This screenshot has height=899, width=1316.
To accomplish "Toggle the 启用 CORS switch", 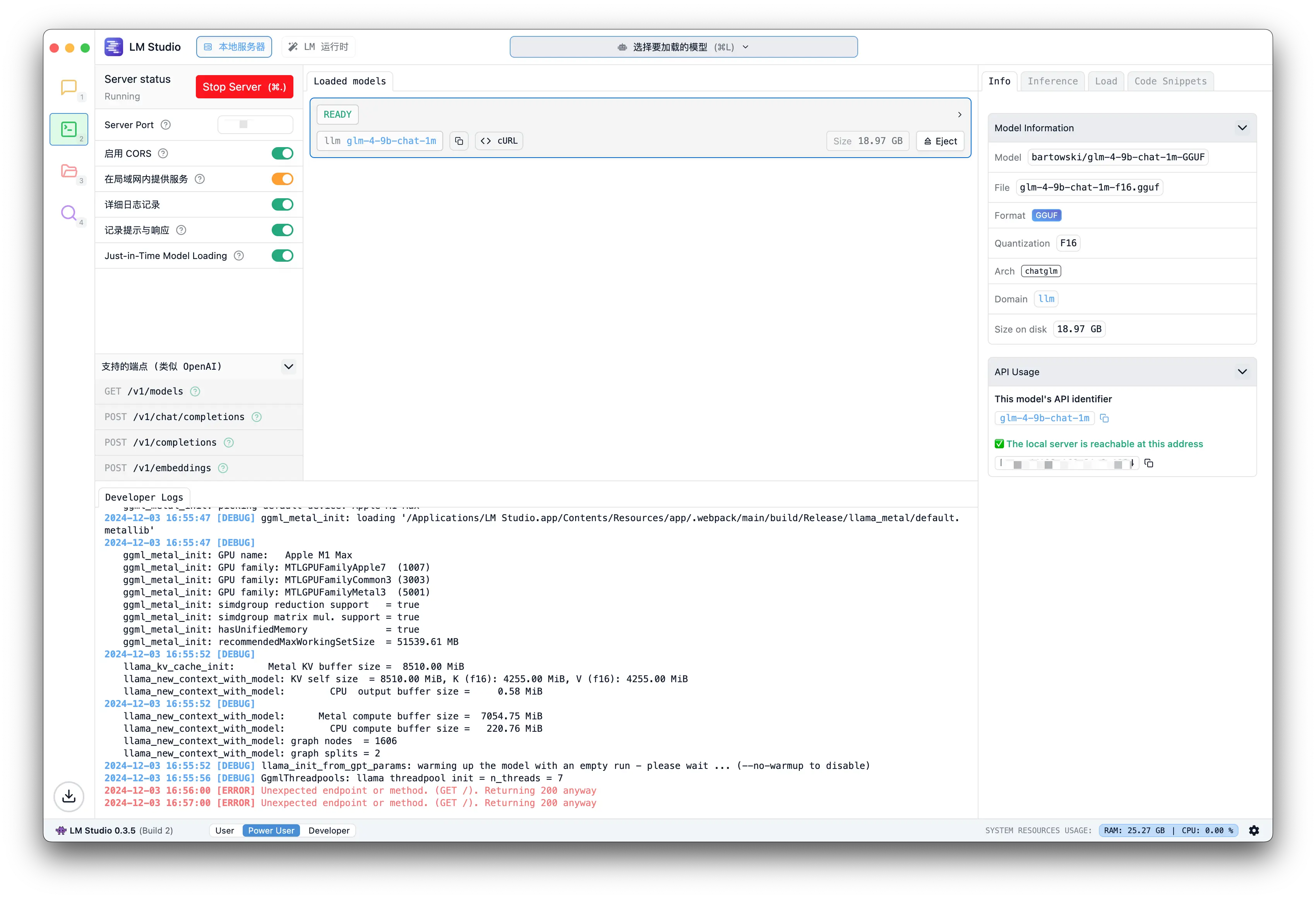I will coord(282,154).
